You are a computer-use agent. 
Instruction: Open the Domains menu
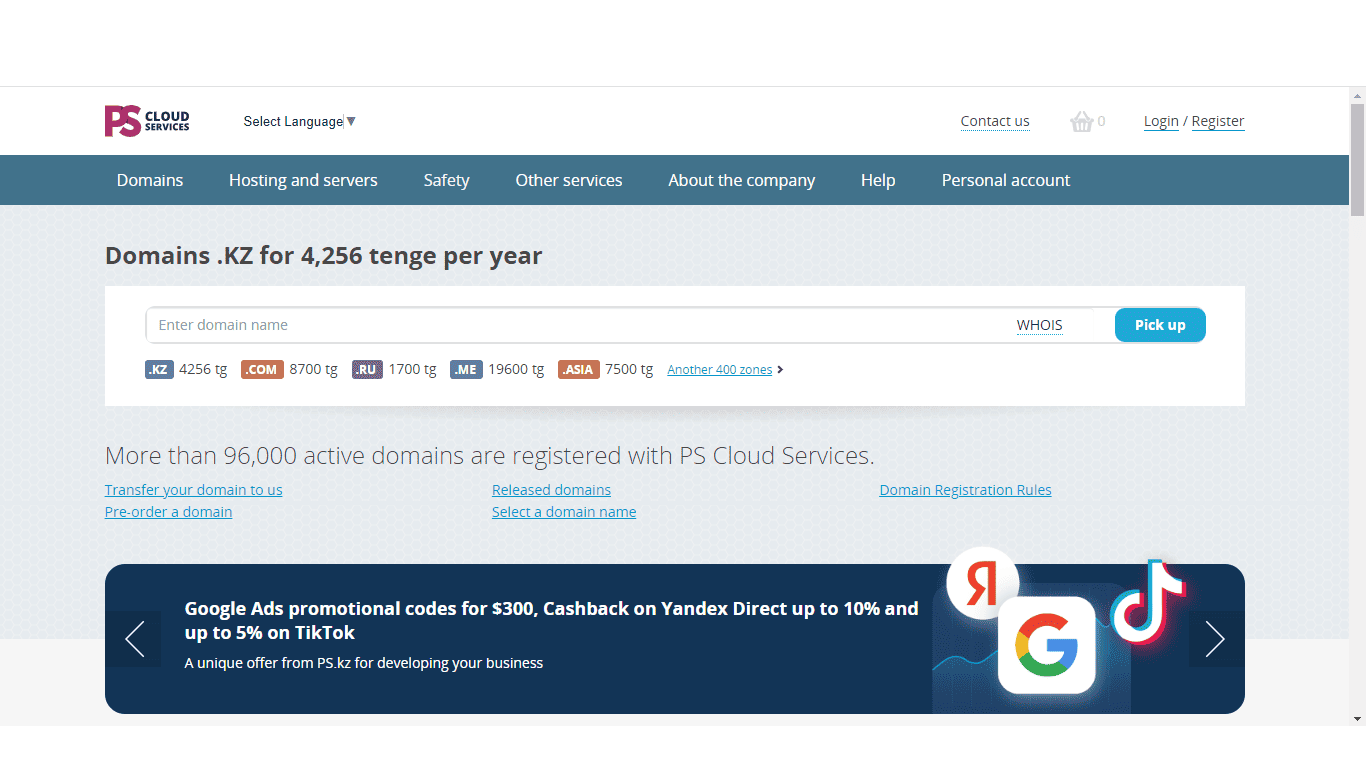tap(150, 180)
